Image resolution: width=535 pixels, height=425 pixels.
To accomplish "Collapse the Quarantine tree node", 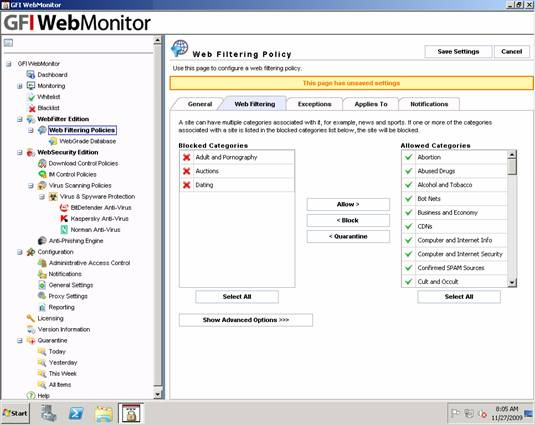I will (x=20, y=340).
